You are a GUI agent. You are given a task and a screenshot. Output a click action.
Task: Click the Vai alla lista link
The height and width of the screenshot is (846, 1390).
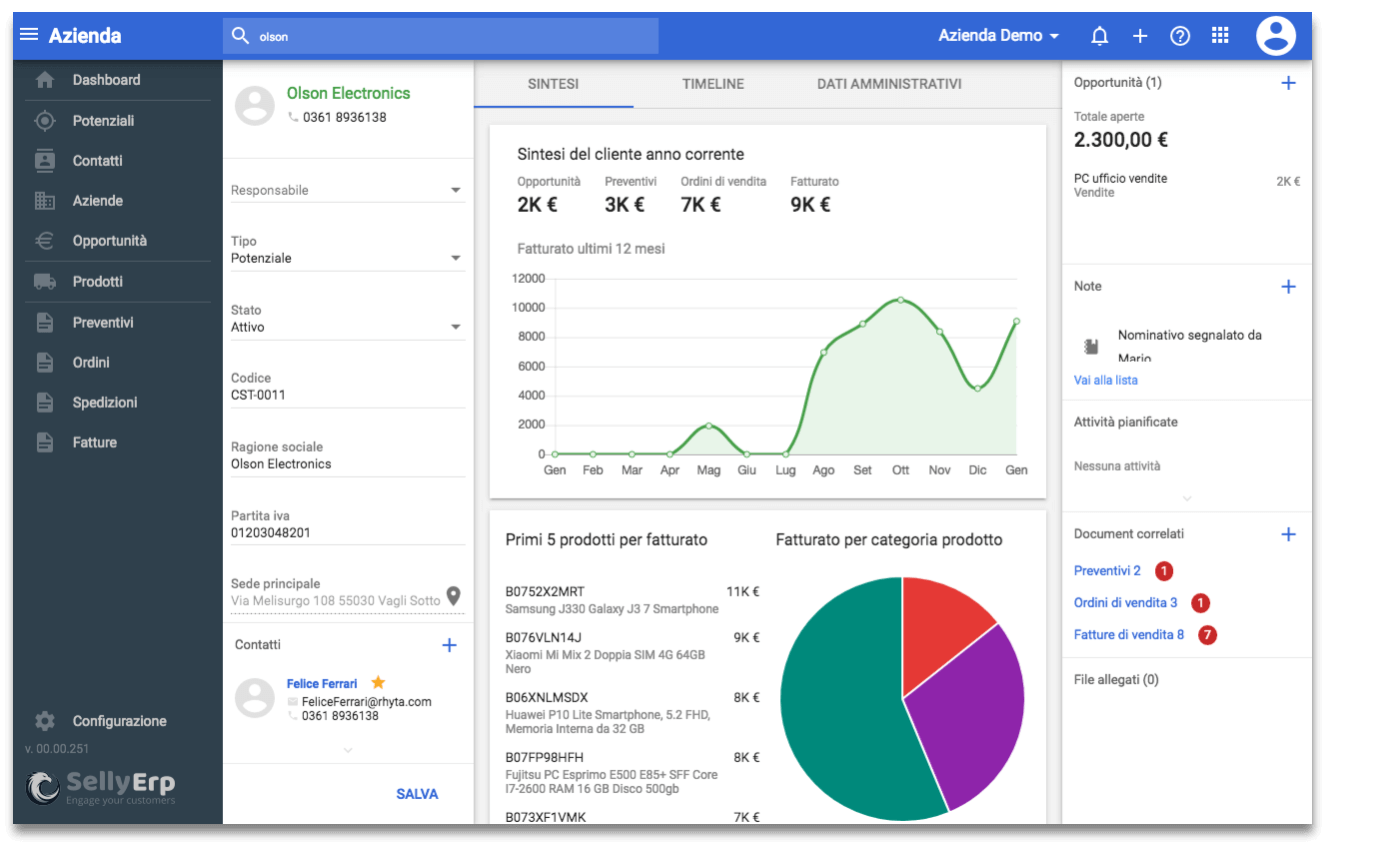pyautogui.click(x=1105, y=380)
